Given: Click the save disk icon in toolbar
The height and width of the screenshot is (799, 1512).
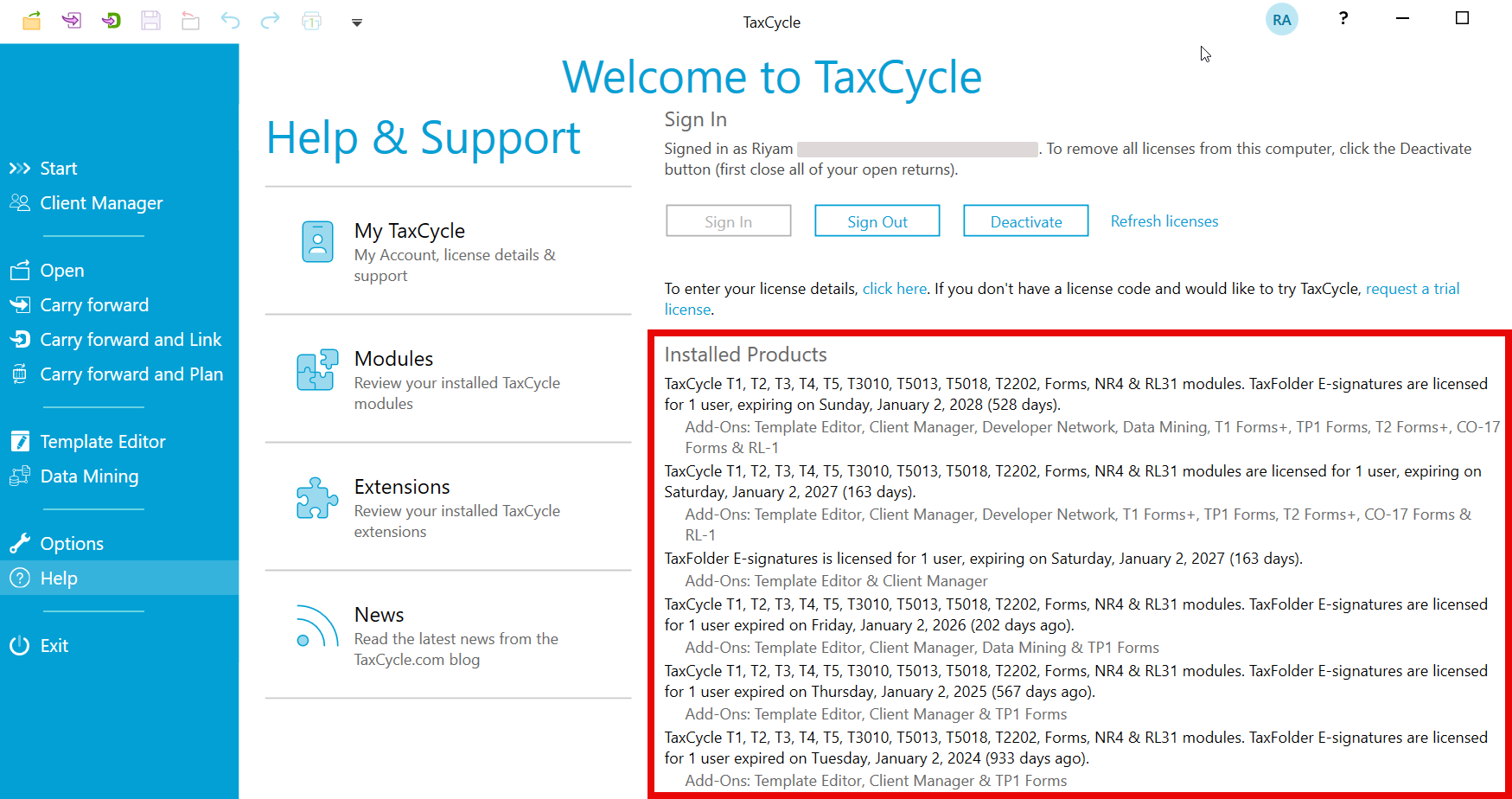Looking at the screenshot, I should [x=151, y=21].
